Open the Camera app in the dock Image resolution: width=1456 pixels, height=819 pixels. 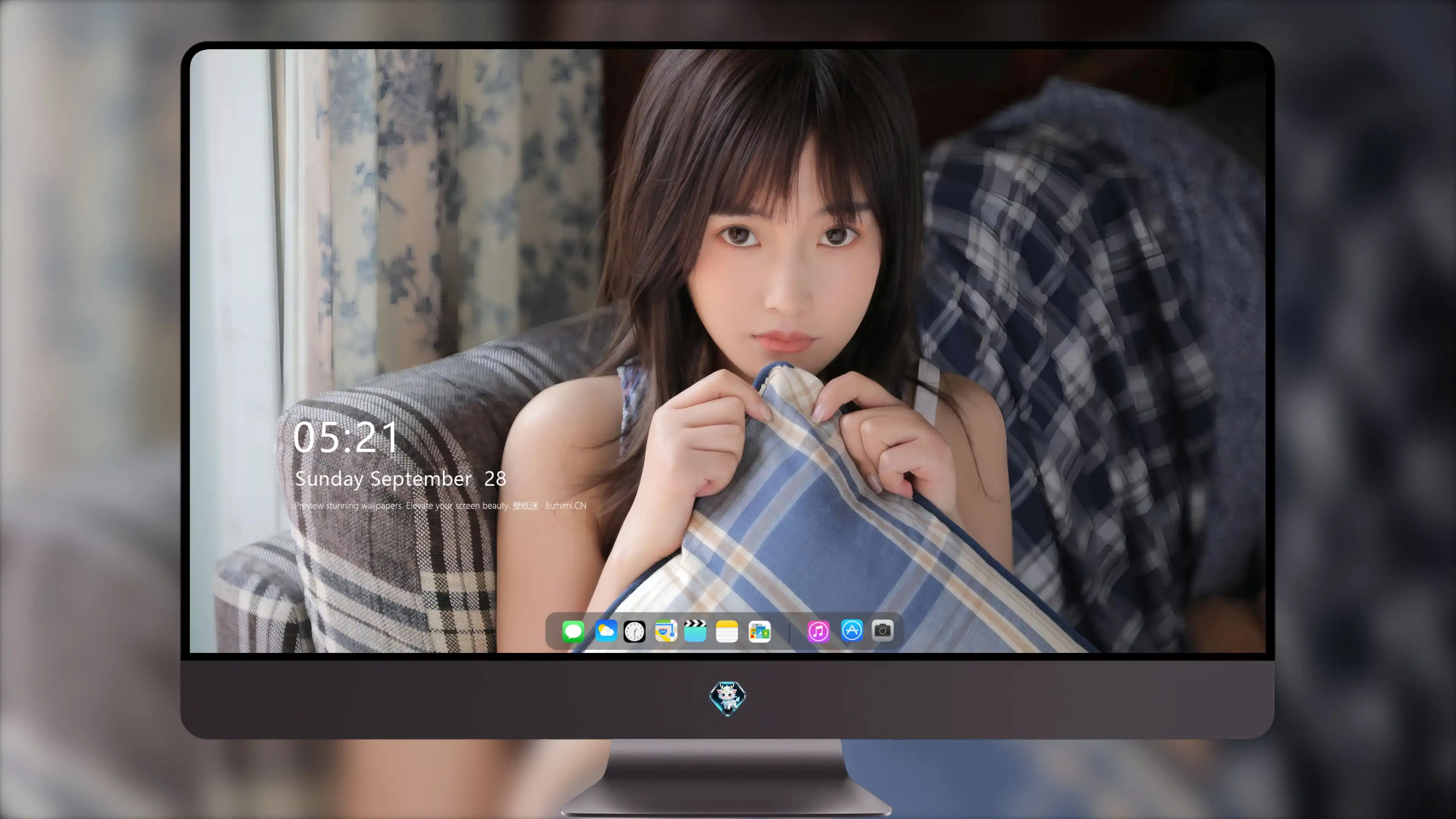coord(883,630)
